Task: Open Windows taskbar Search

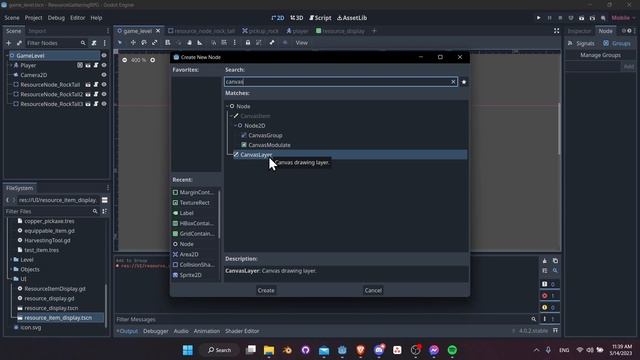Action: 219,350
